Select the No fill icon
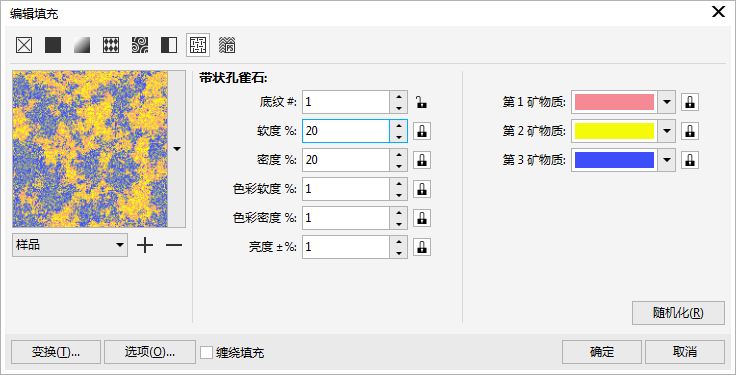 point(24,46)
